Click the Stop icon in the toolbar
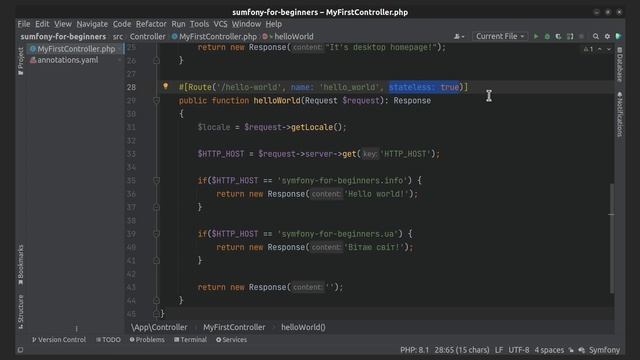This screenshot has width=640, height=360. pyautogui.click(x=581, y=36)
